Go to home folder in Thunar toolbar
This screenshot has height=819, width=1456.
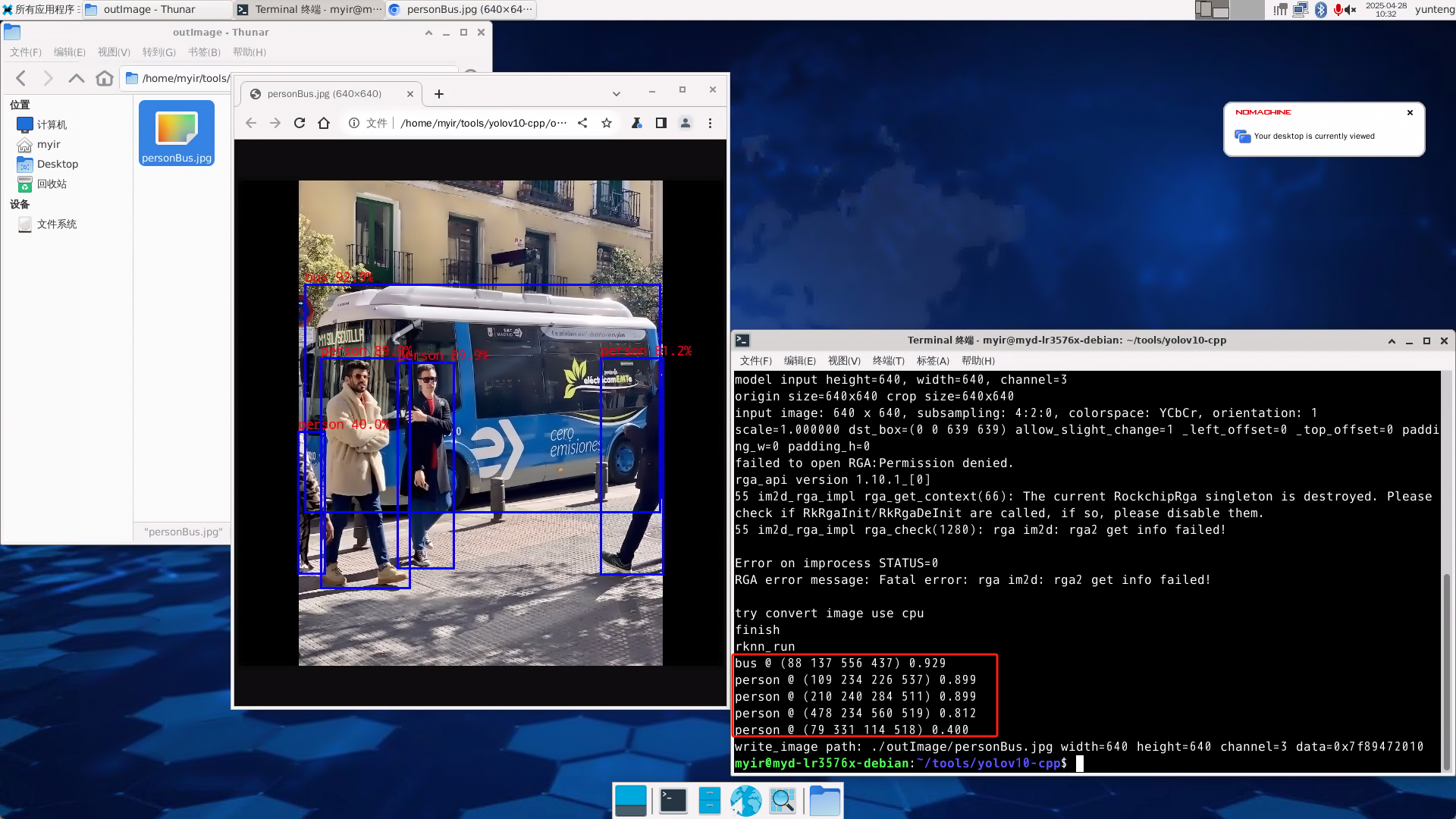click(105, 78)
